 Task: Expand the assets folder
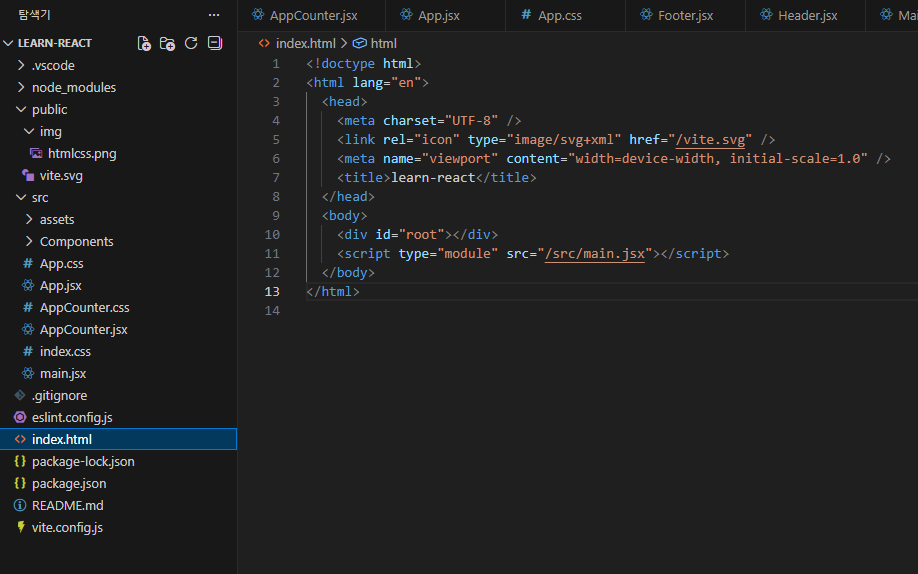point(57,219)
